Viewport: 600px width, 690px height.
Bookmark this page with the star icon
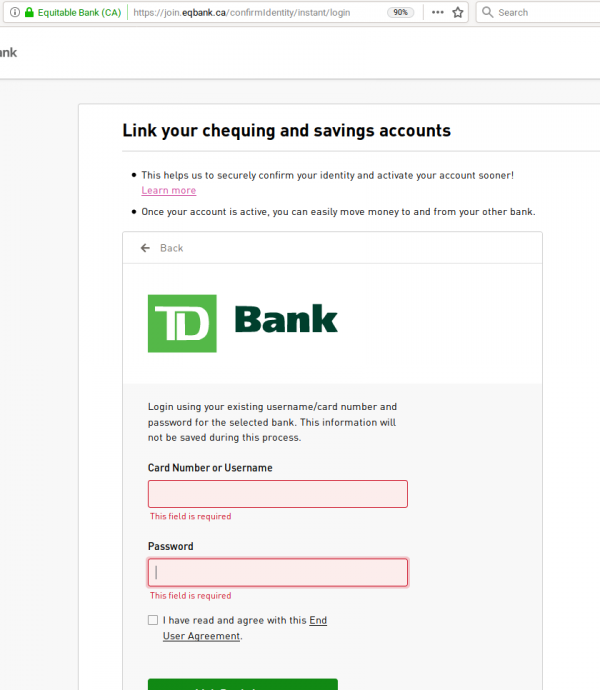point(458,13)
